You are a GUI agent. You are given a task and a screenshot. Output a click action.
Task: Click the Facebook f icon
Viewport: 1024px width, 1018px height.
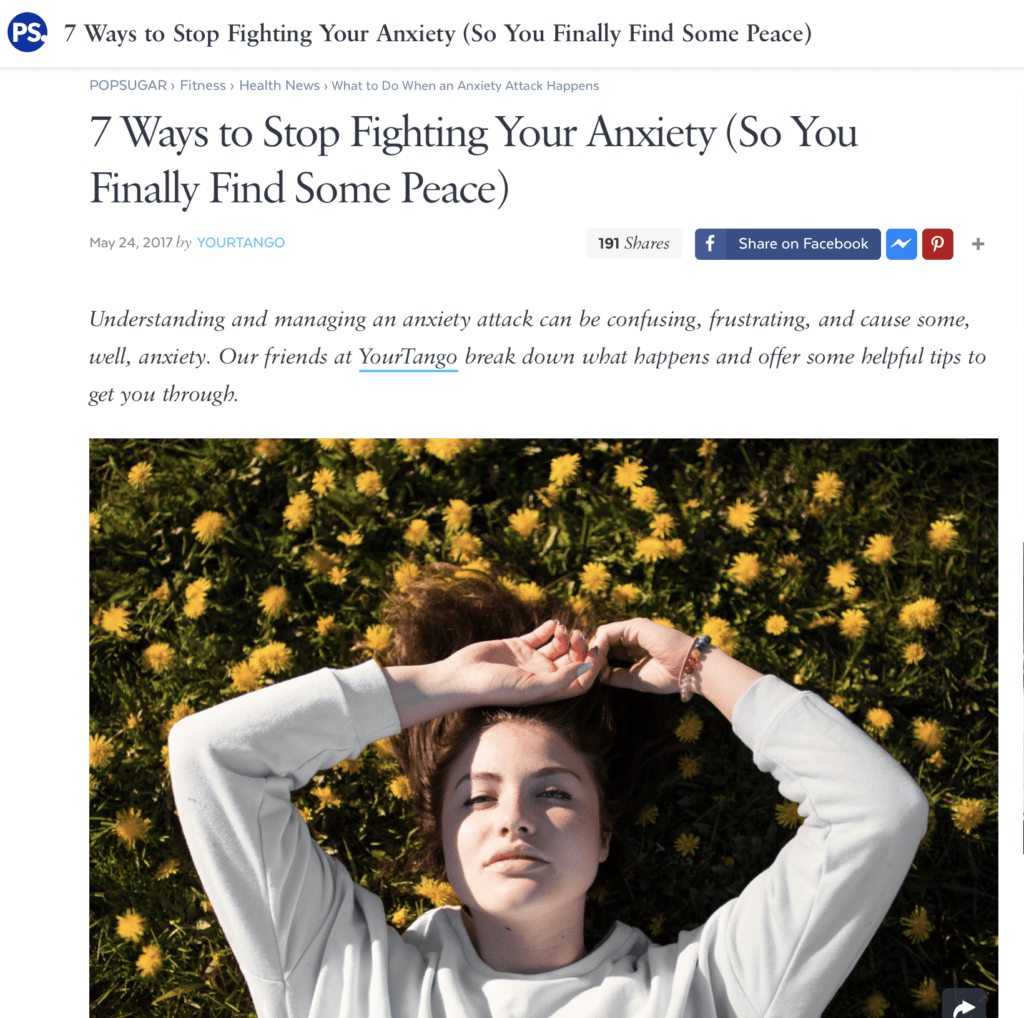(710, 244)
